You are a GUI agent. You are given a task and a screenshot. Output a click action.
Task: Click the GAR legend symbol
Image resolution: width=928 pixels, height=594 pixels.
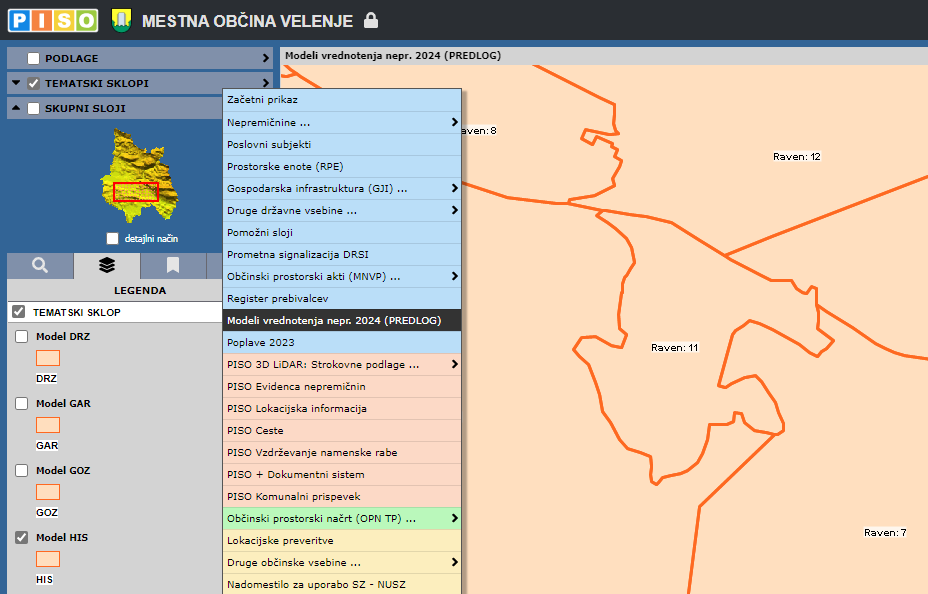[x=48, y=425]
